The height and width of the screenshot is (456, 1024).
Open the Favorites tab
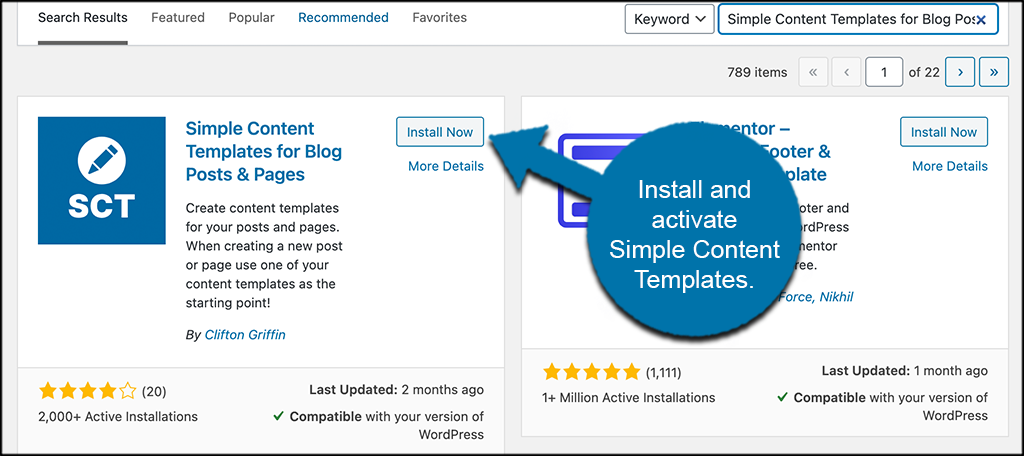pyautogui.click(x=440, y=18)
